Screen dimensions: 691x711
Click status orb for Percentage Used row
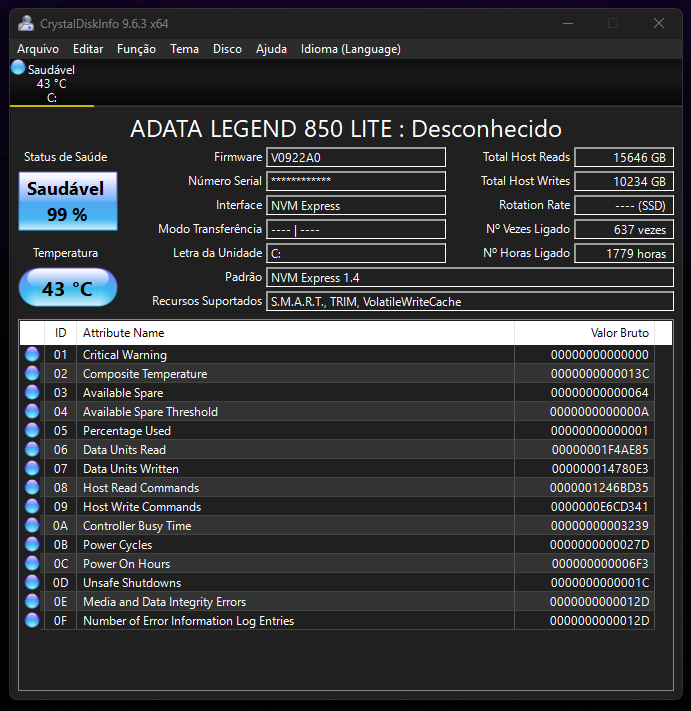(x=32, y=430)
